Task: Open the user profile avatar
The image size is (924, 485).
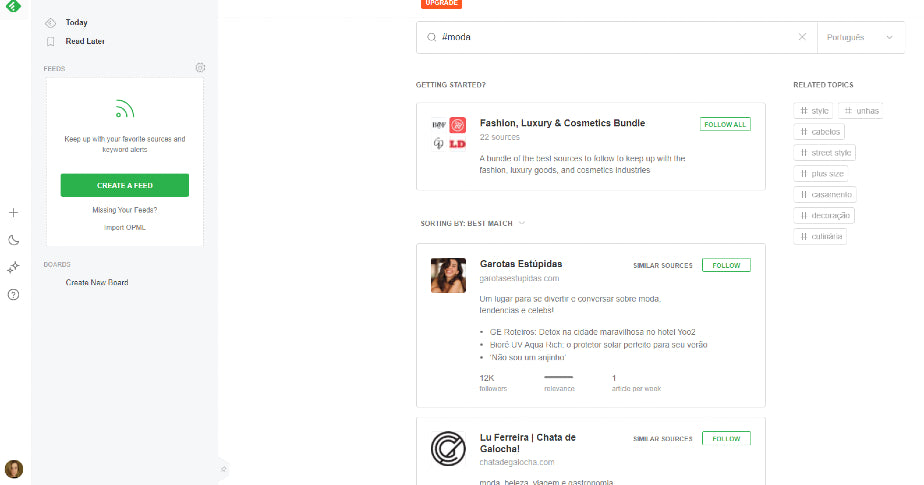Action: [x=14, y=469]
